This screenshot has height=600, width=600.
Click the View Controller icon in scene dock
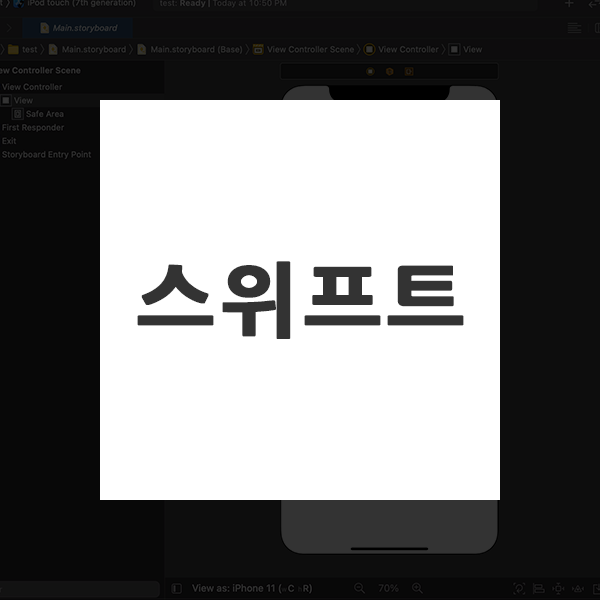(370, 72)
